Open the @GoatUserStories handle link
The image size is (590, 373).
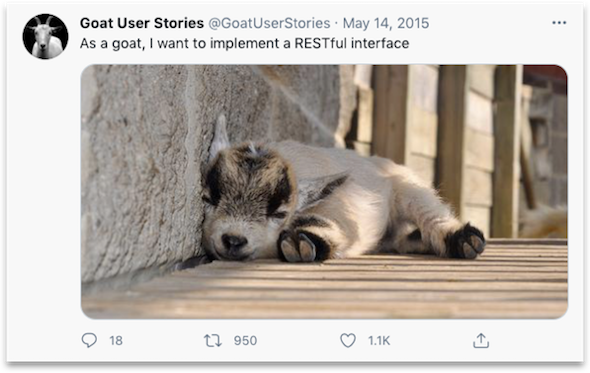pos(269,23)
